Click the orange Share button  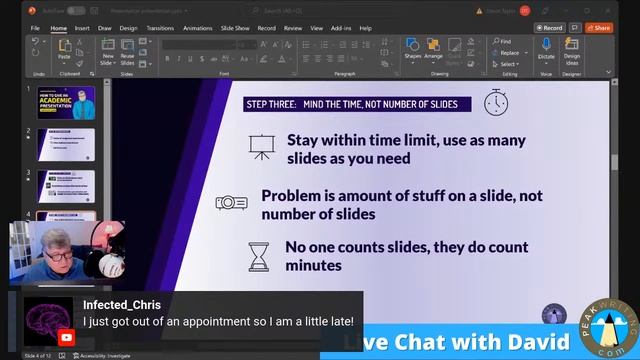coord(599,28)
